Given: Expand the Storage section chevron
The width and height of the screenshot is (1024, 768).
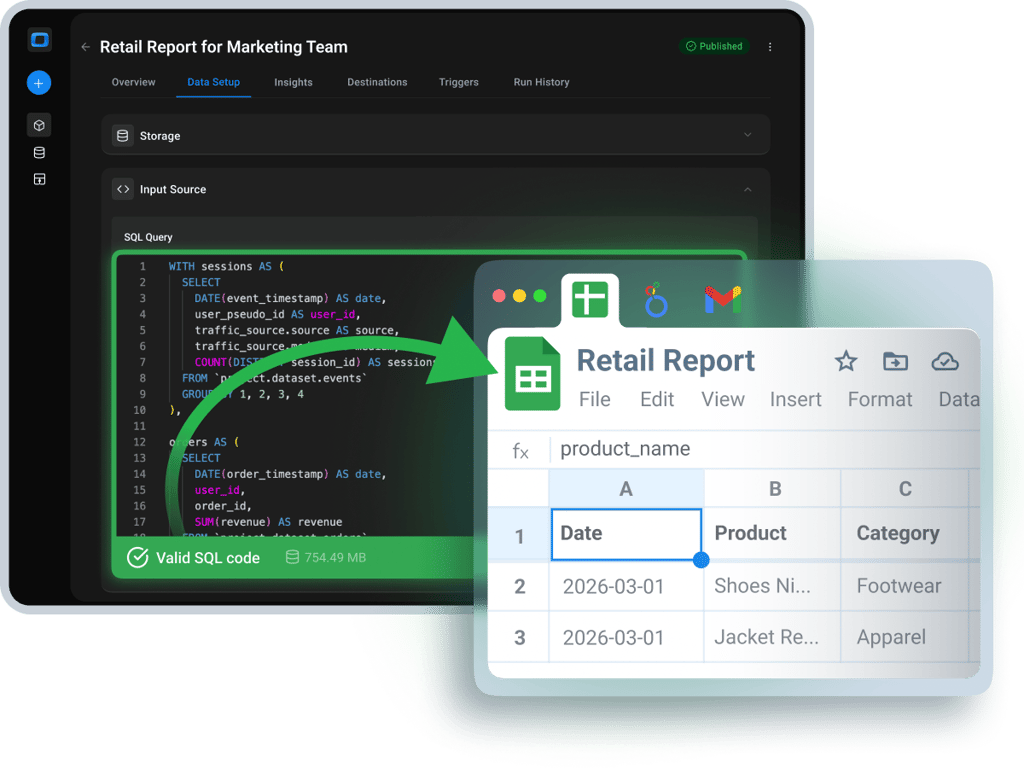Looking at the screenshot, I should click(x=748, y=135).
